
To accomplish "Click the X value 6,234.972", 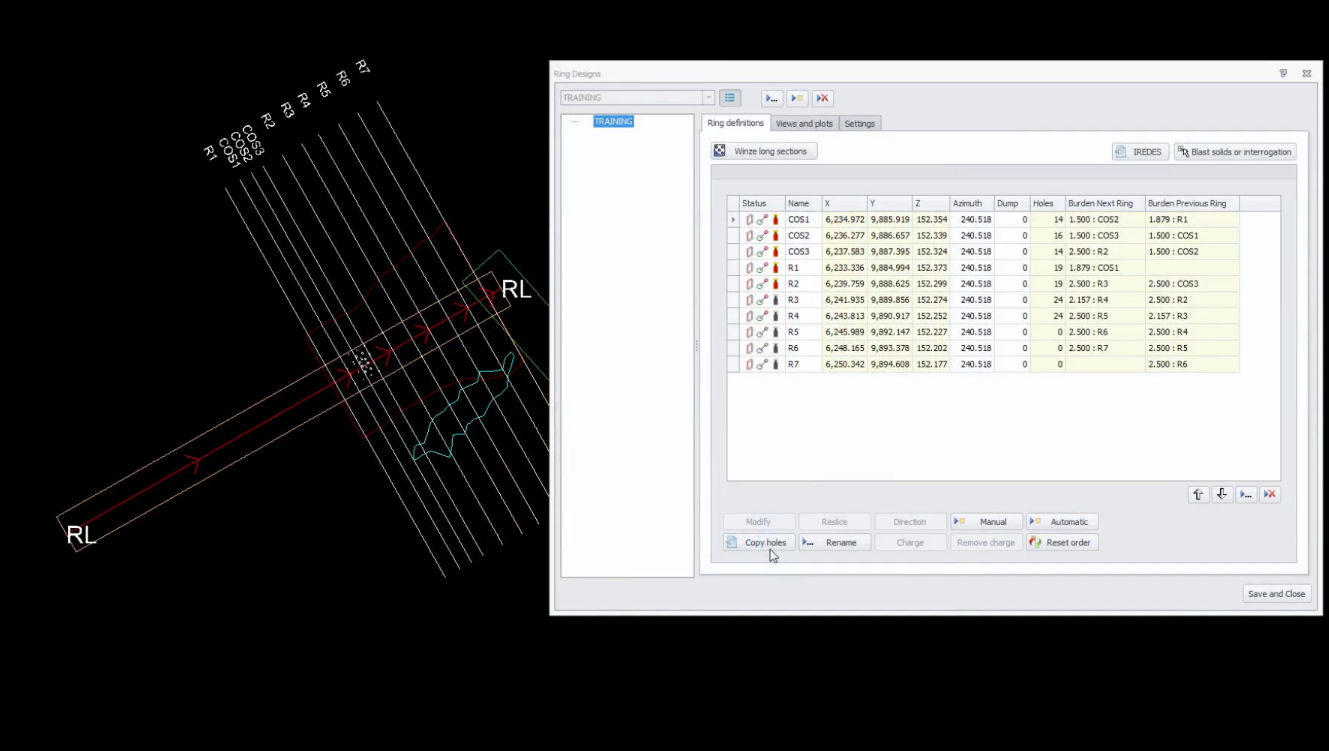I will [845, 219].
